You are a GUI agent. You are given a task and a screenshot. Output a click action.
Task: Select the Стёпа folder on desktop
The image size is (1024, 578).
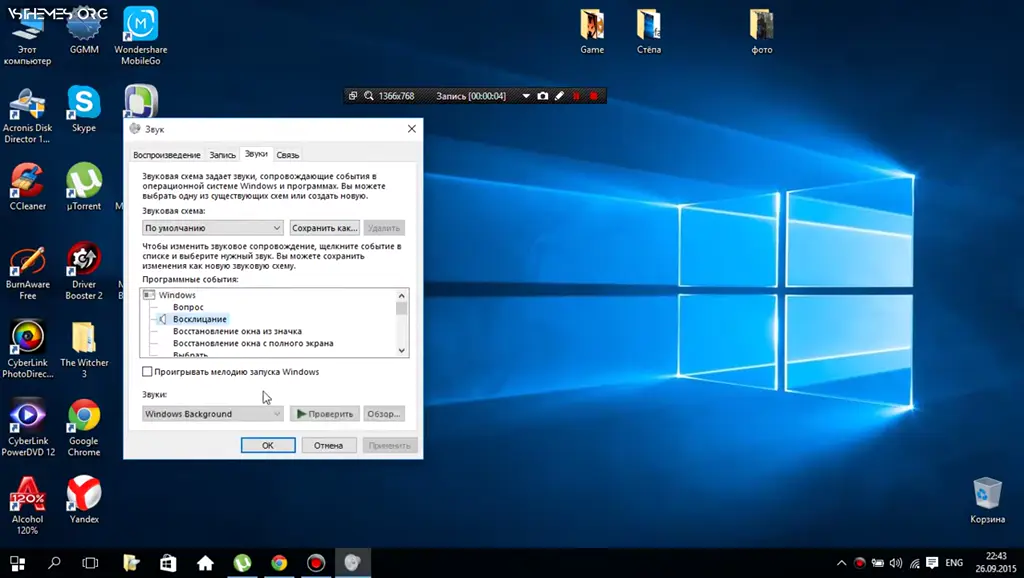pyautogui.click(x=648, y=31)
